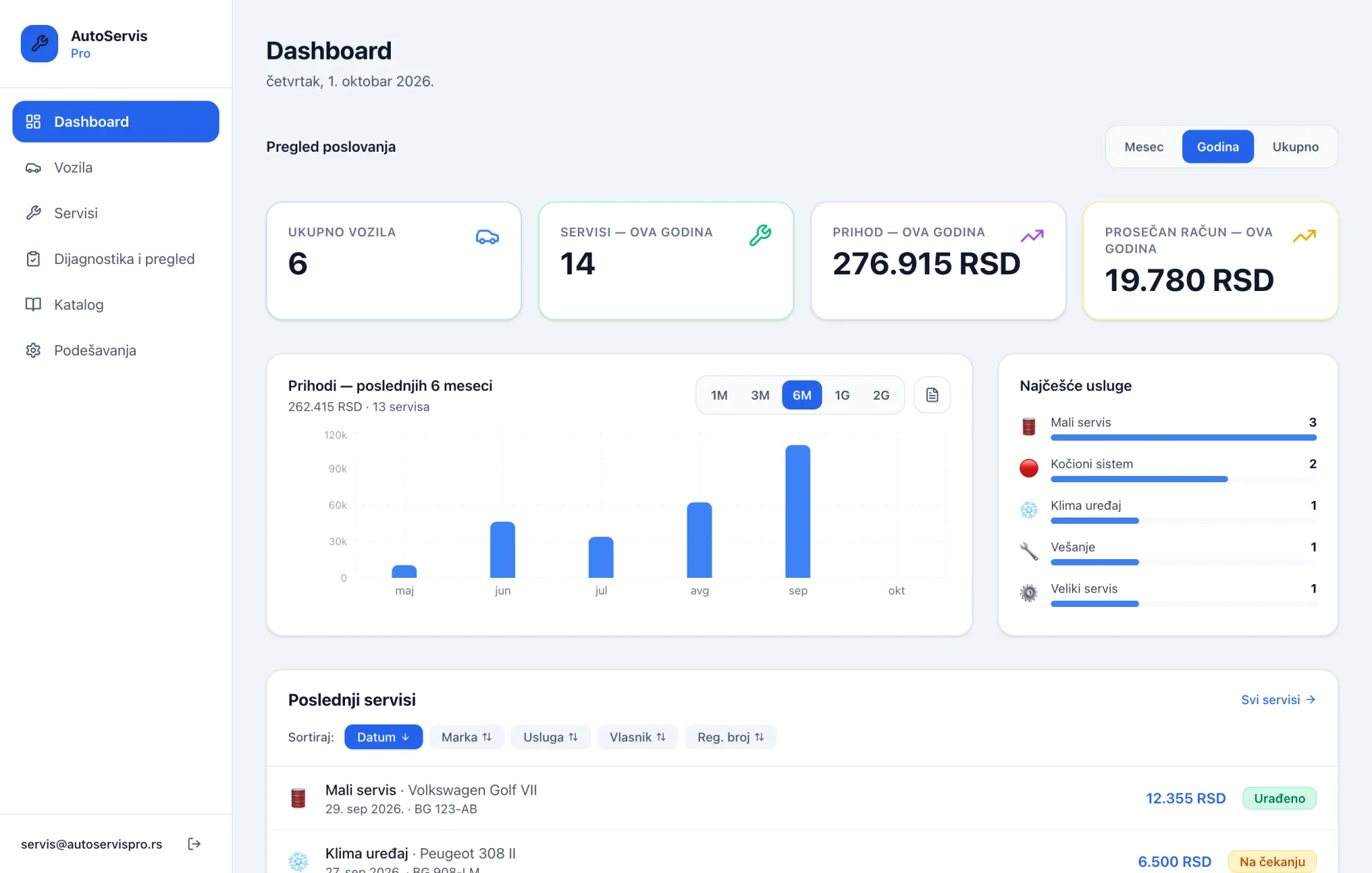Viewport: 1372px width, 873px height.
Task: Open Dijagnostika i pregled page
Action: (116, 258)
